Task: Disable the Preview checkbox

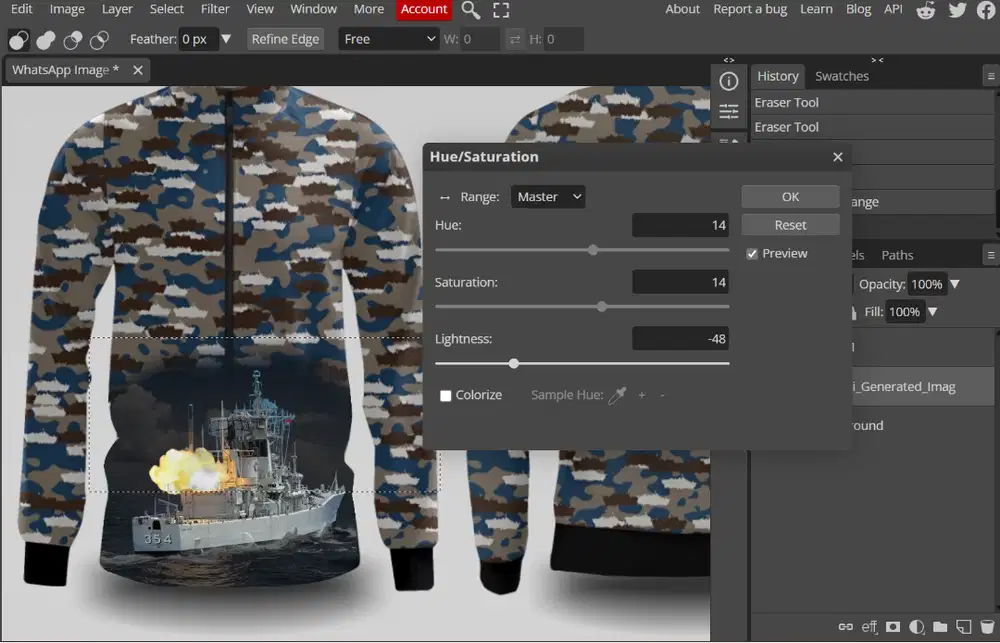Action: point(752,253)
